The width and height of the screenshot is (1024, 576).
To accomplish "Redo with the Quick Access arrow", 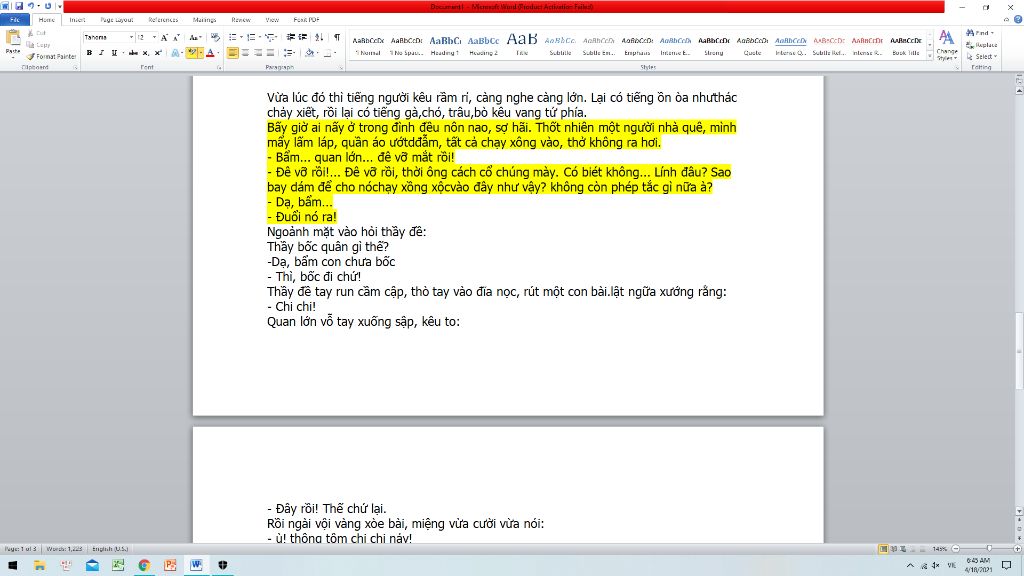I will (x=48, y=6).
